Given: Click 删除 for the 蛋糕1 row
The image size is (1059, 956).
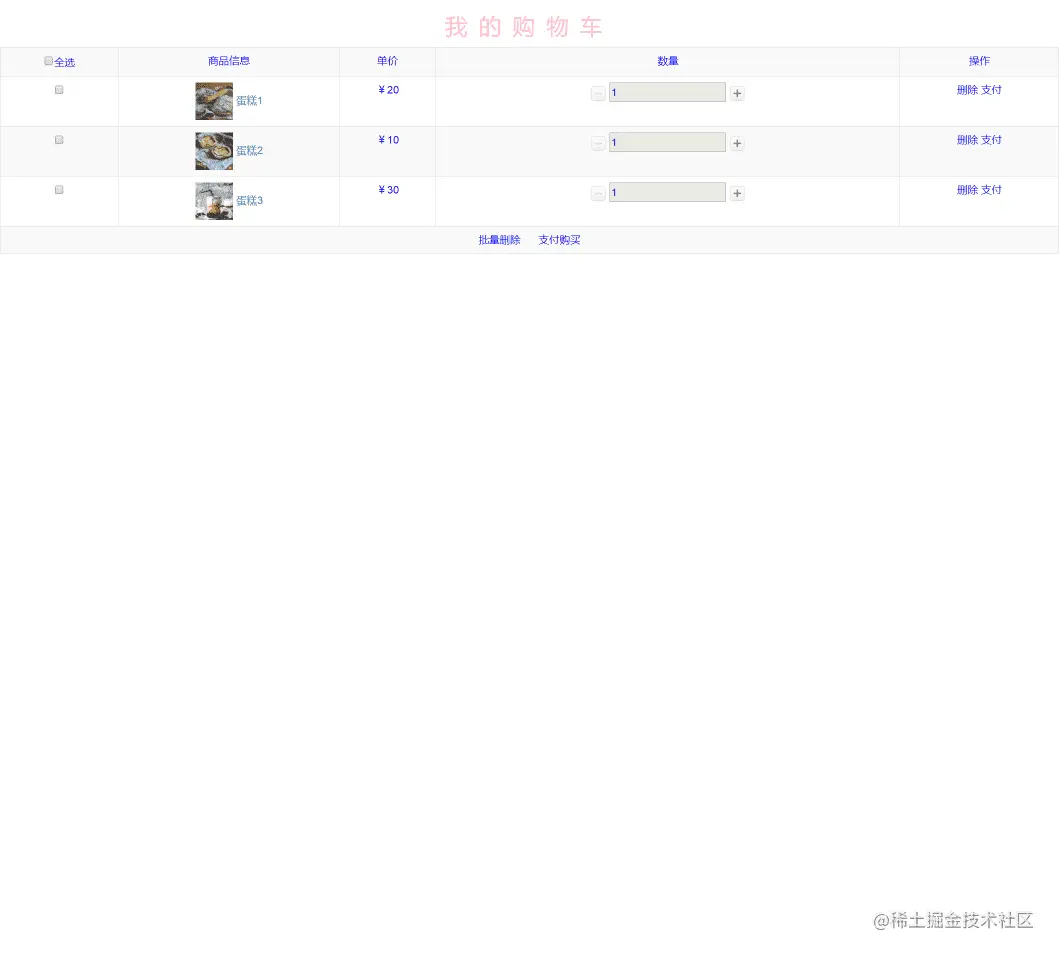Looking at the screenshot, I should 967,90.
